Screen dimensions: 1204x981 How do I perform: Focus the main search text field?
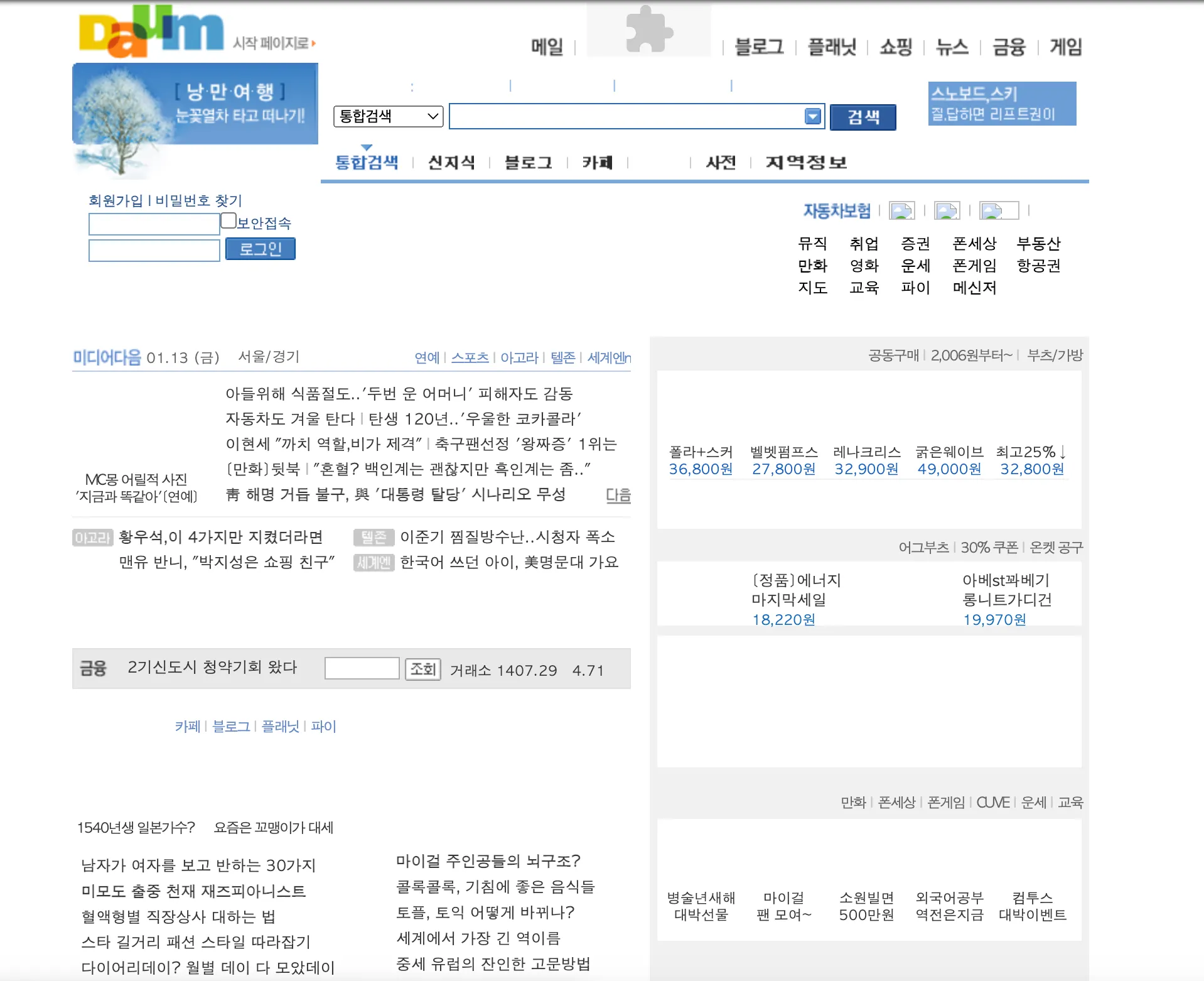637,116
